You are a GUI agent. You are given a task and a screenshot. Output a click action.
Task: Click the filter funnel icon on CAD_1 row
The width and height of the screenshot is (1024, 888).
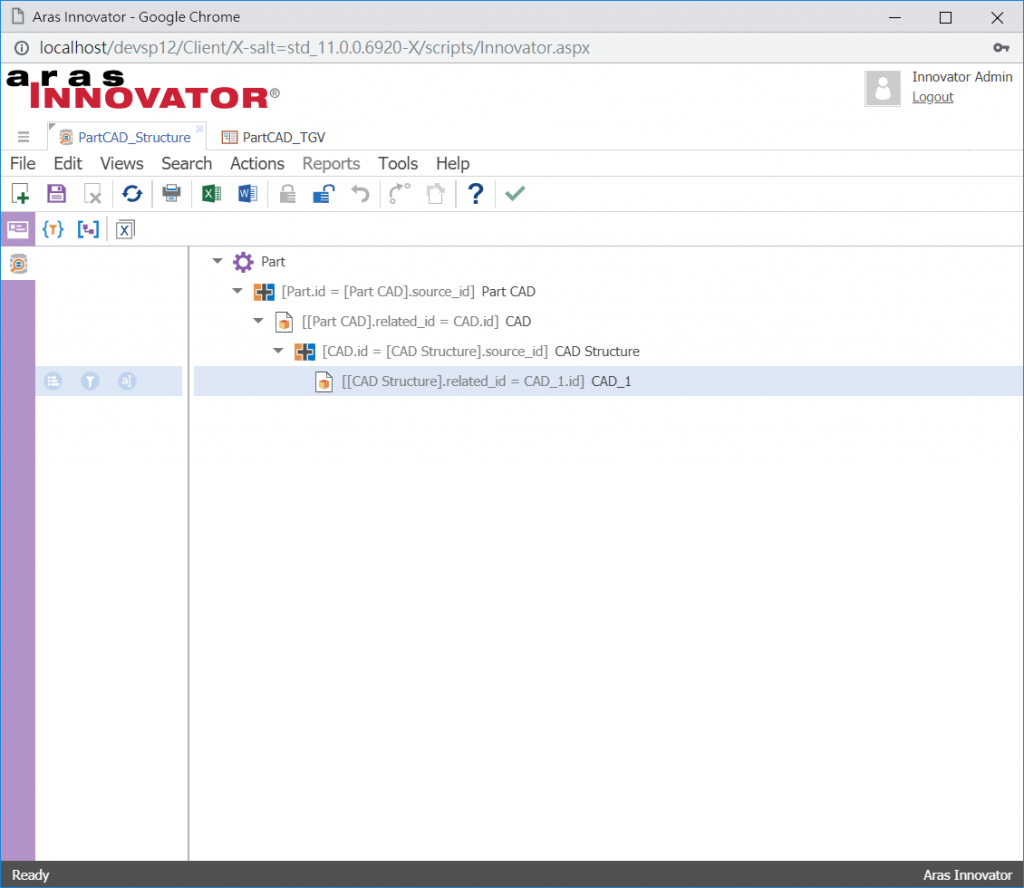[x=90, y=381]
